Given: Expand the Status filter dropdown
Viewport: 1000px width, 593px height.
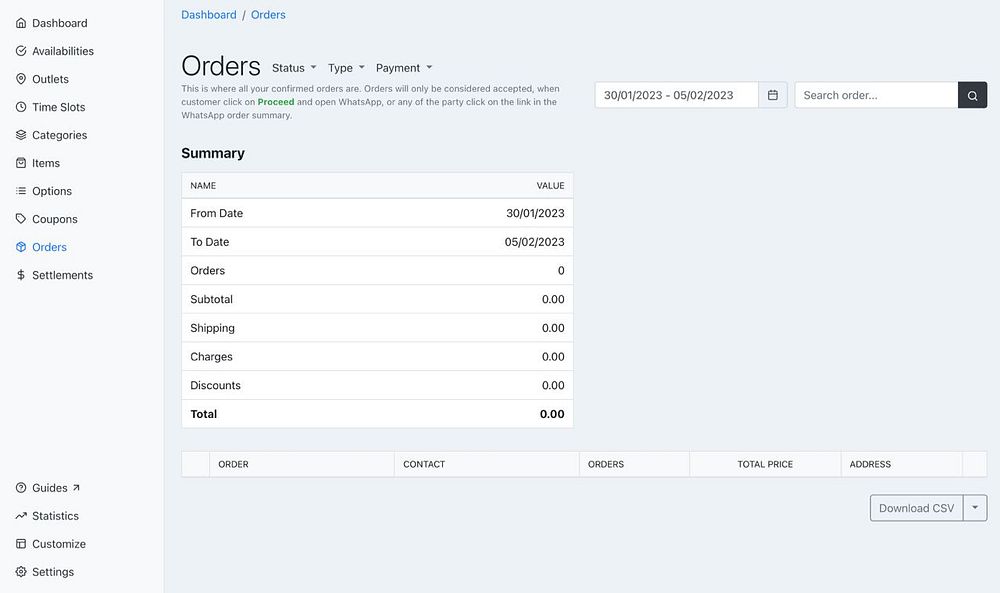Looking at the screenshot, I should (x=294, y=68).
